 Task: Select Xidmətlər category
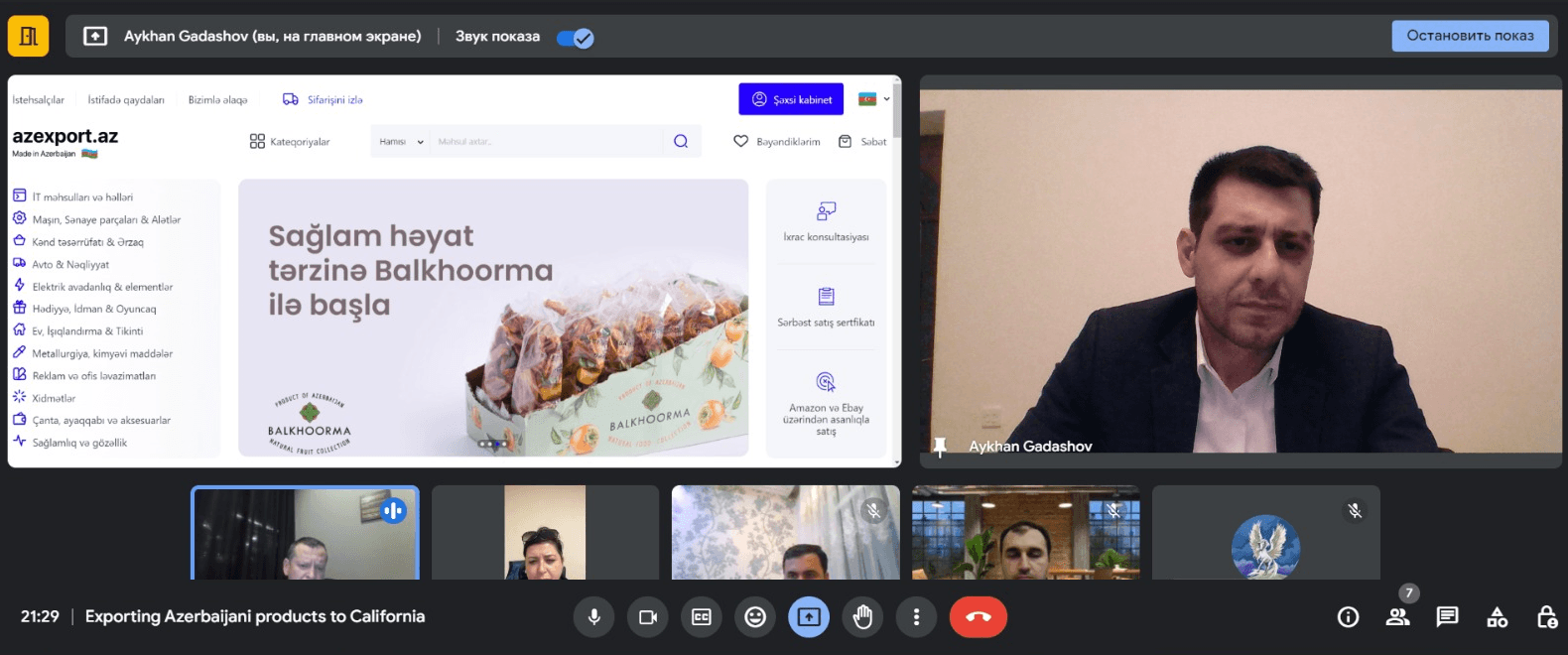pyautogui.click(x=44, y=398)
